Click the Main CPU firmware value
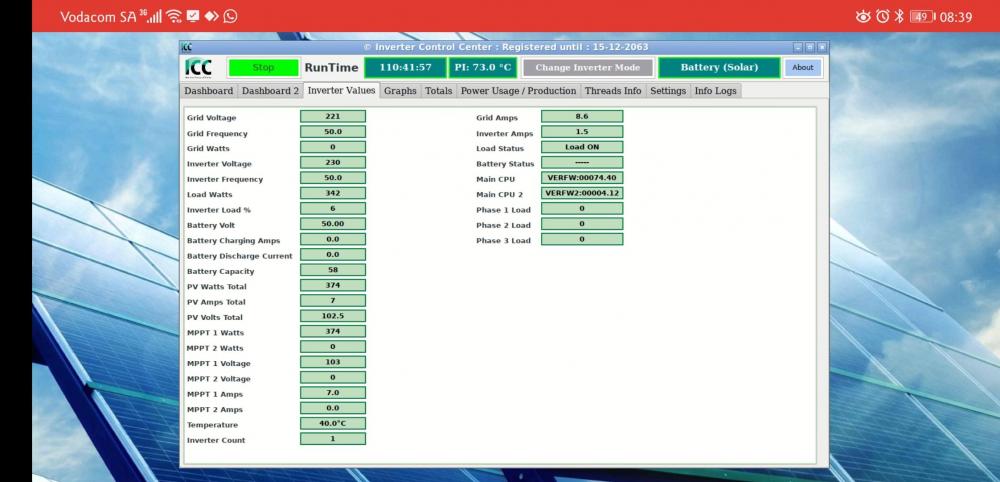The height and width of the screenshot is (482, 1000). pyautogui.click(x=582, y=178)
